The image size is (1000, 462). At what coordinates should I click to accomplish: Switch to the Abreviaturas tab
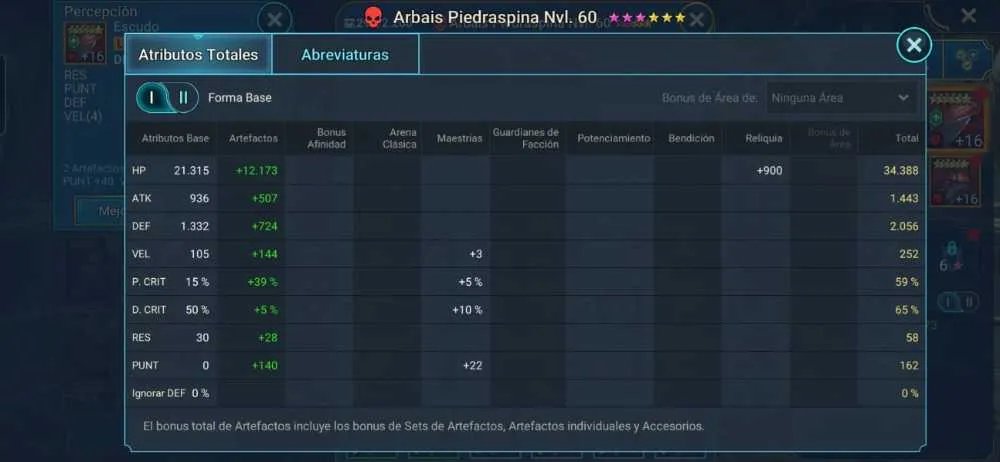click(345, 54)
